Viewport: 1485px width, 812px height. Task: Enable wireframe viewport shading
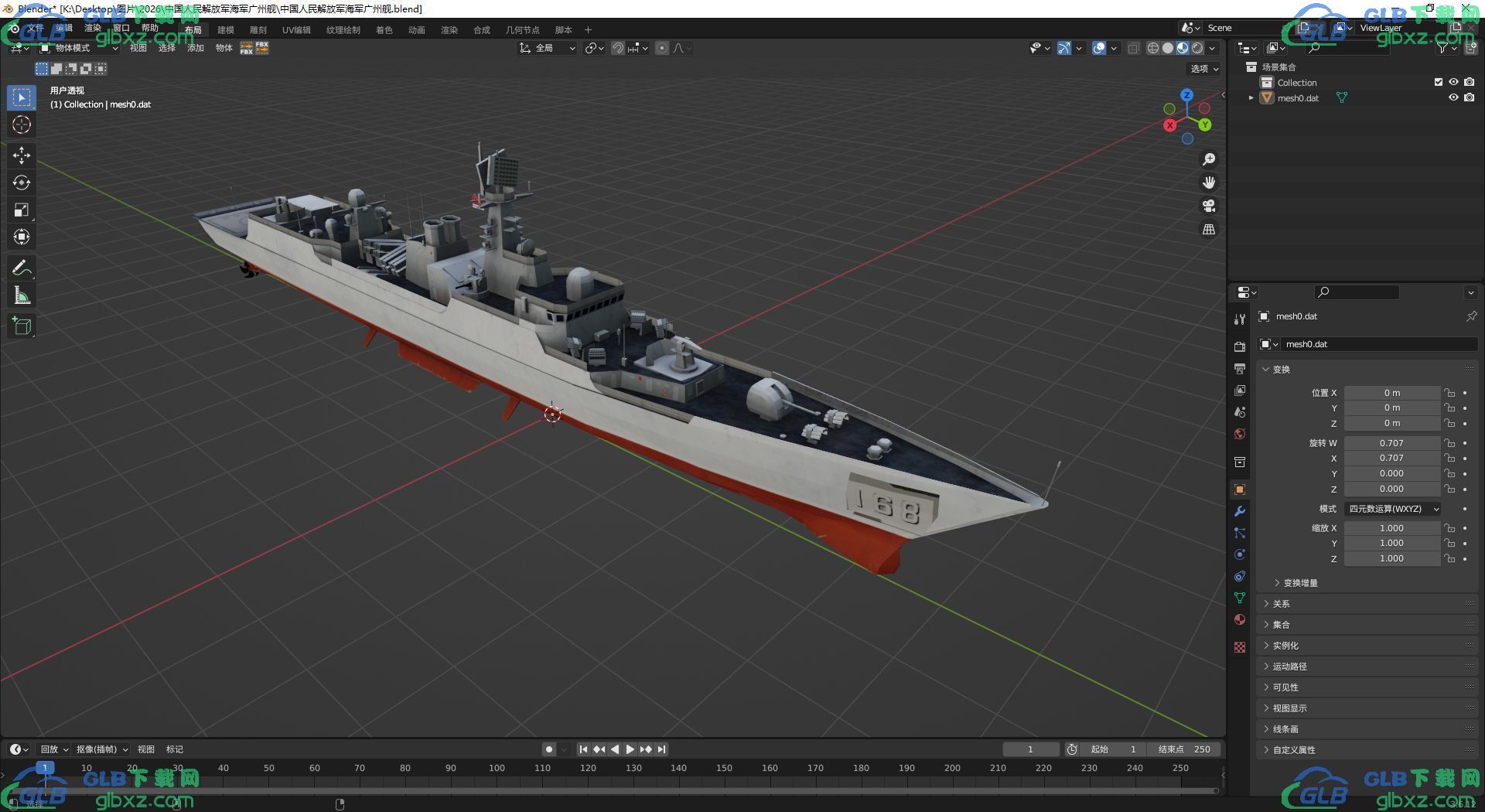point(1153,48)
